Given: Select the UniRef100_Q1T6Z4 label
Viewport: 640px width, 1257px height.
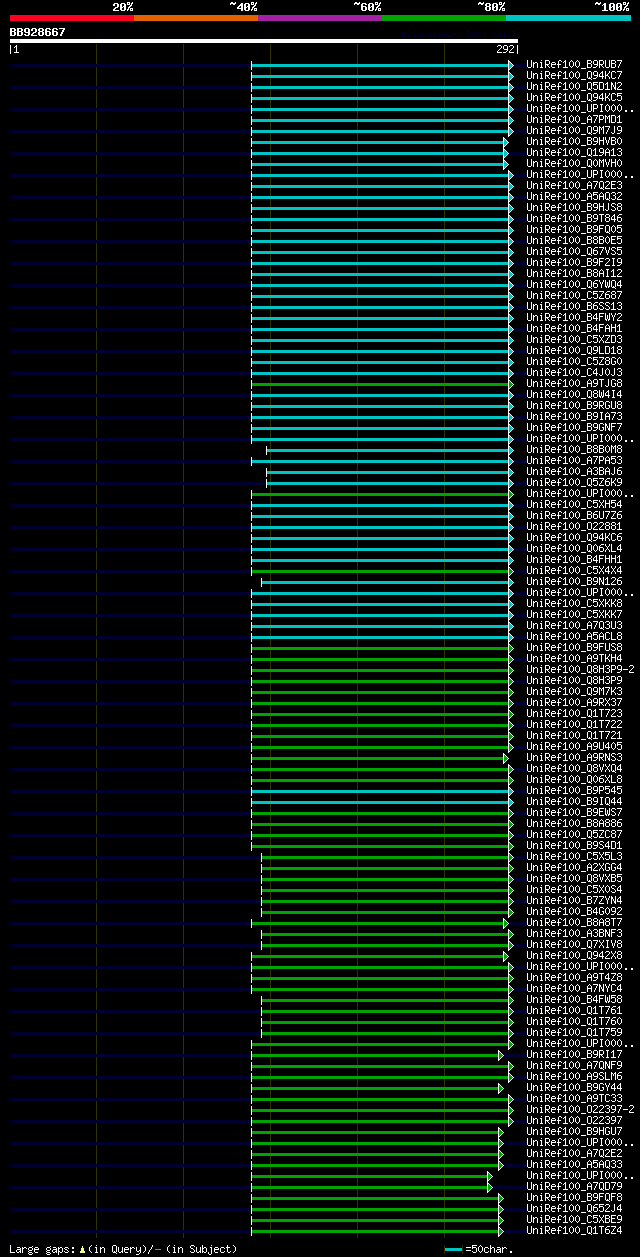Looking at the screenshot, I should (x=574, y=1230).
